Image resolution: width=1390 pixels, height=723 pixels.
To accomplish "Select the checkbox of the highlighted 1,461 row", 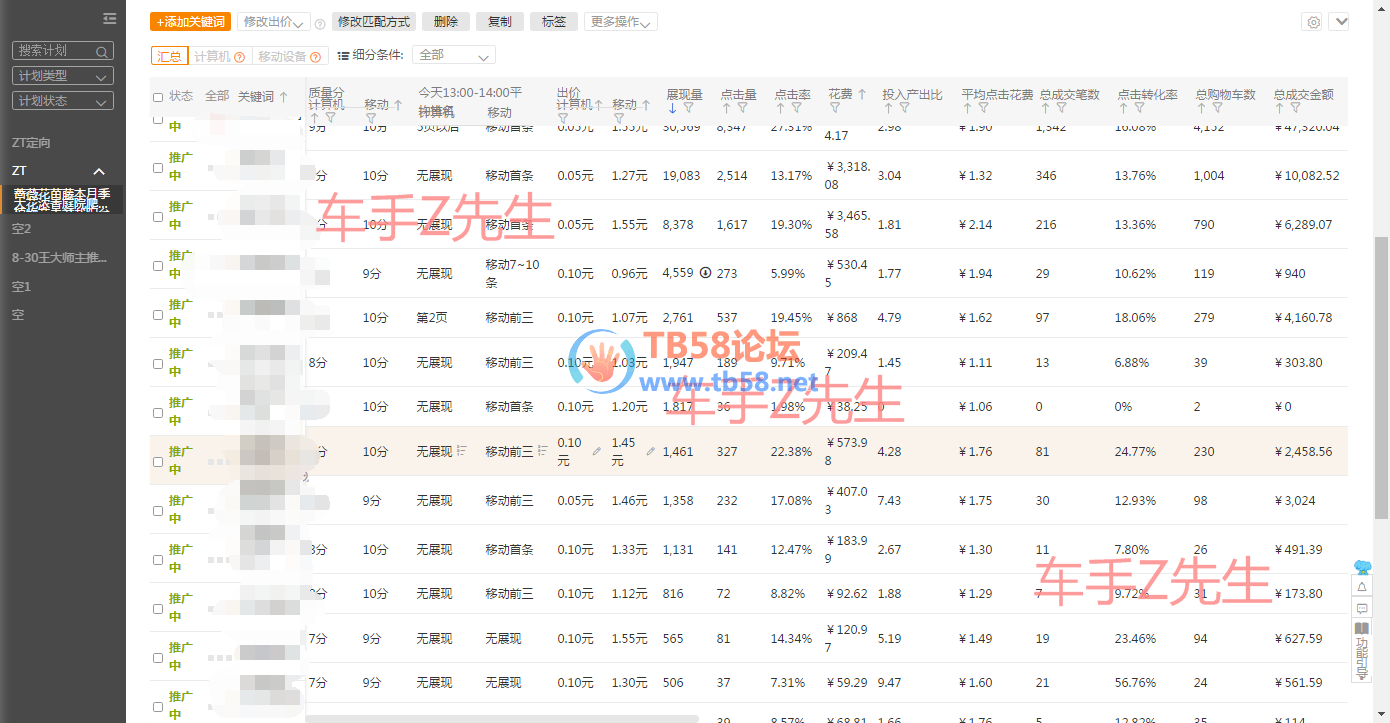I will pos(158,462).
